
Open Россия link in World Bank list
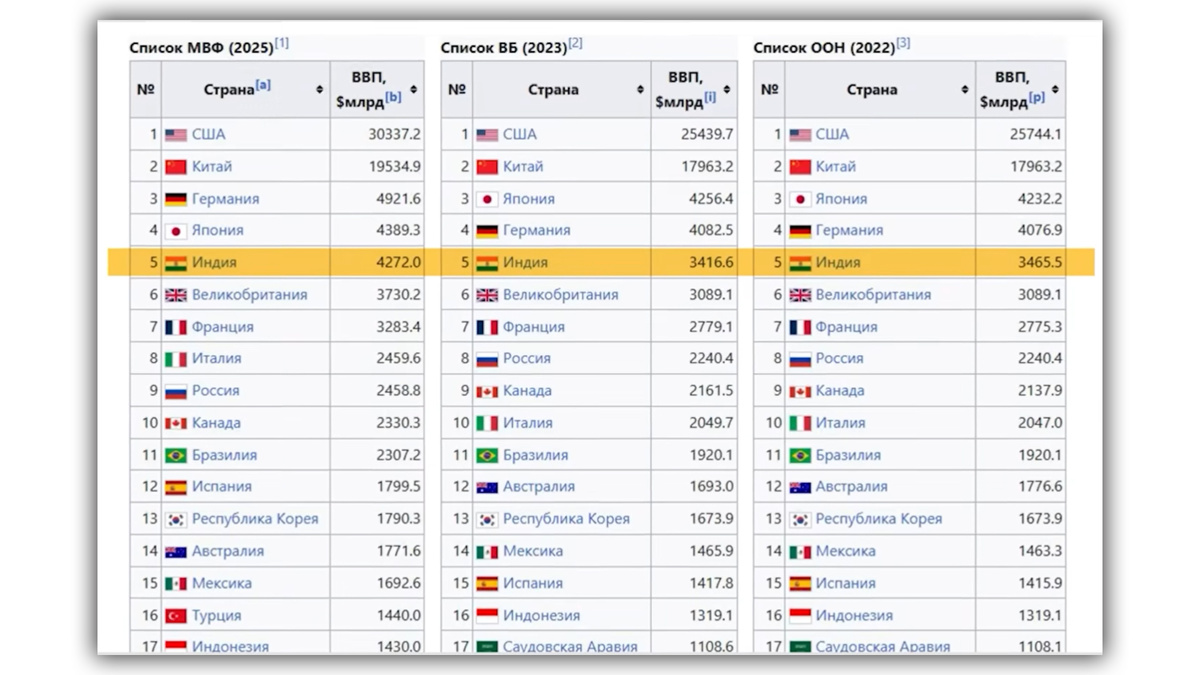527,358
